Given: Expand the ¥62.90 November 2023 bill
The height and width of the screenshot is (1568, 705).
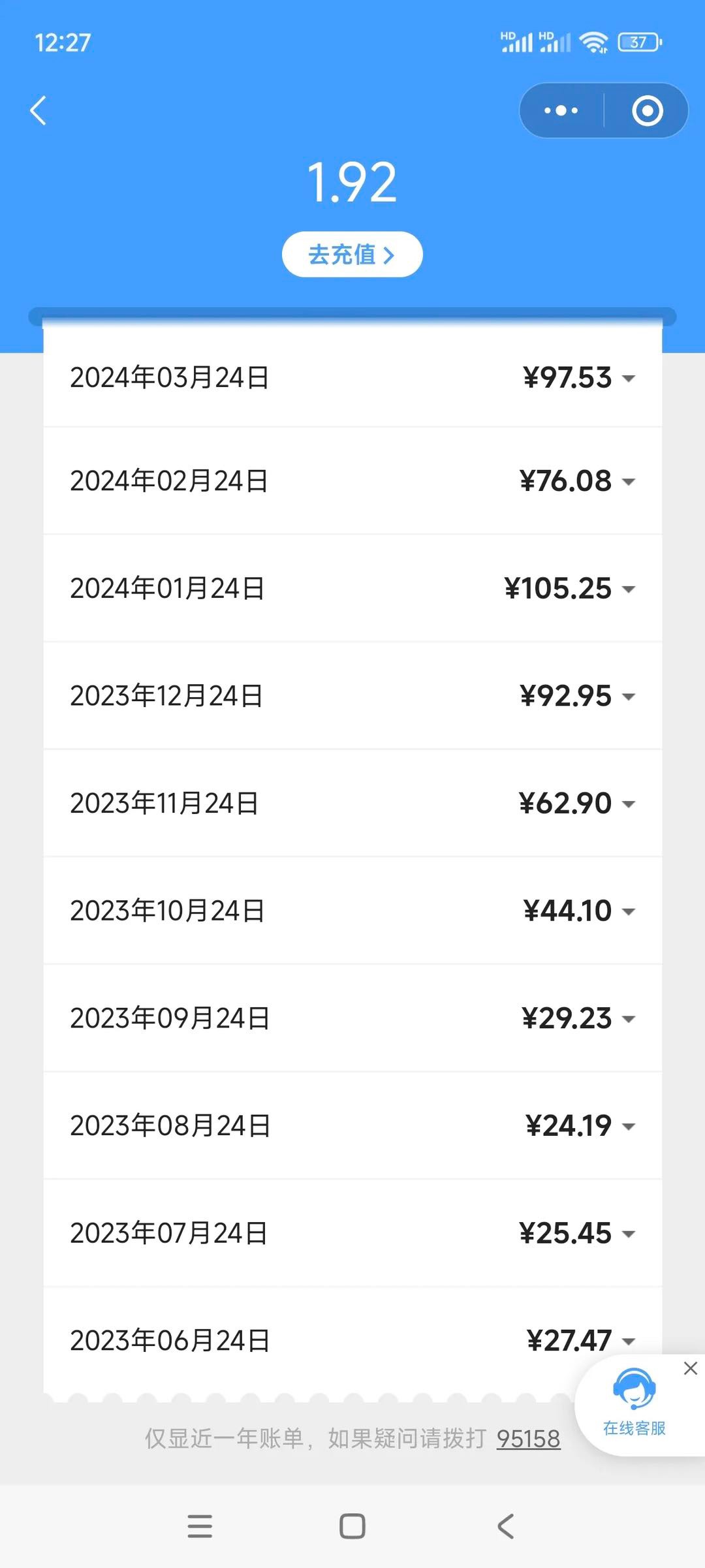Looking at the screenshot, I should click(628, 804).
